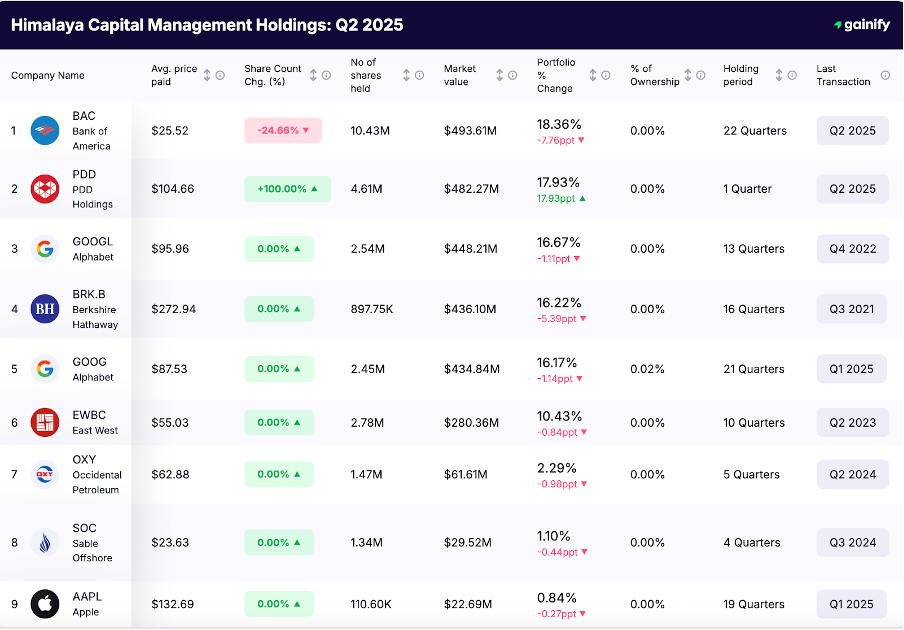Viewport: 904px width, 630px height.
Task: Click the Market value column header label
Action: pyautogui.click(x=460, y=75)
